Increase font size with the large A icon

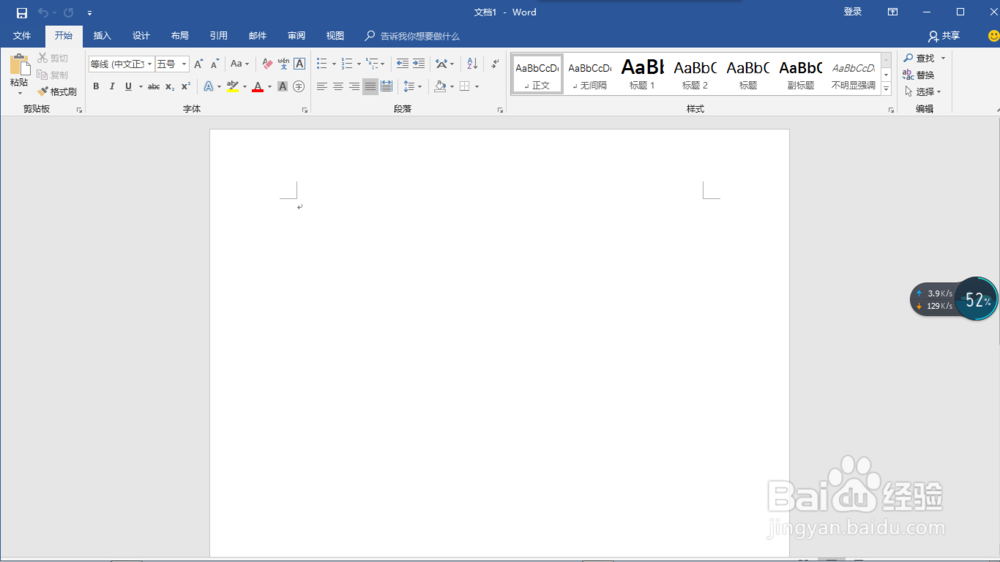point(198,64)
